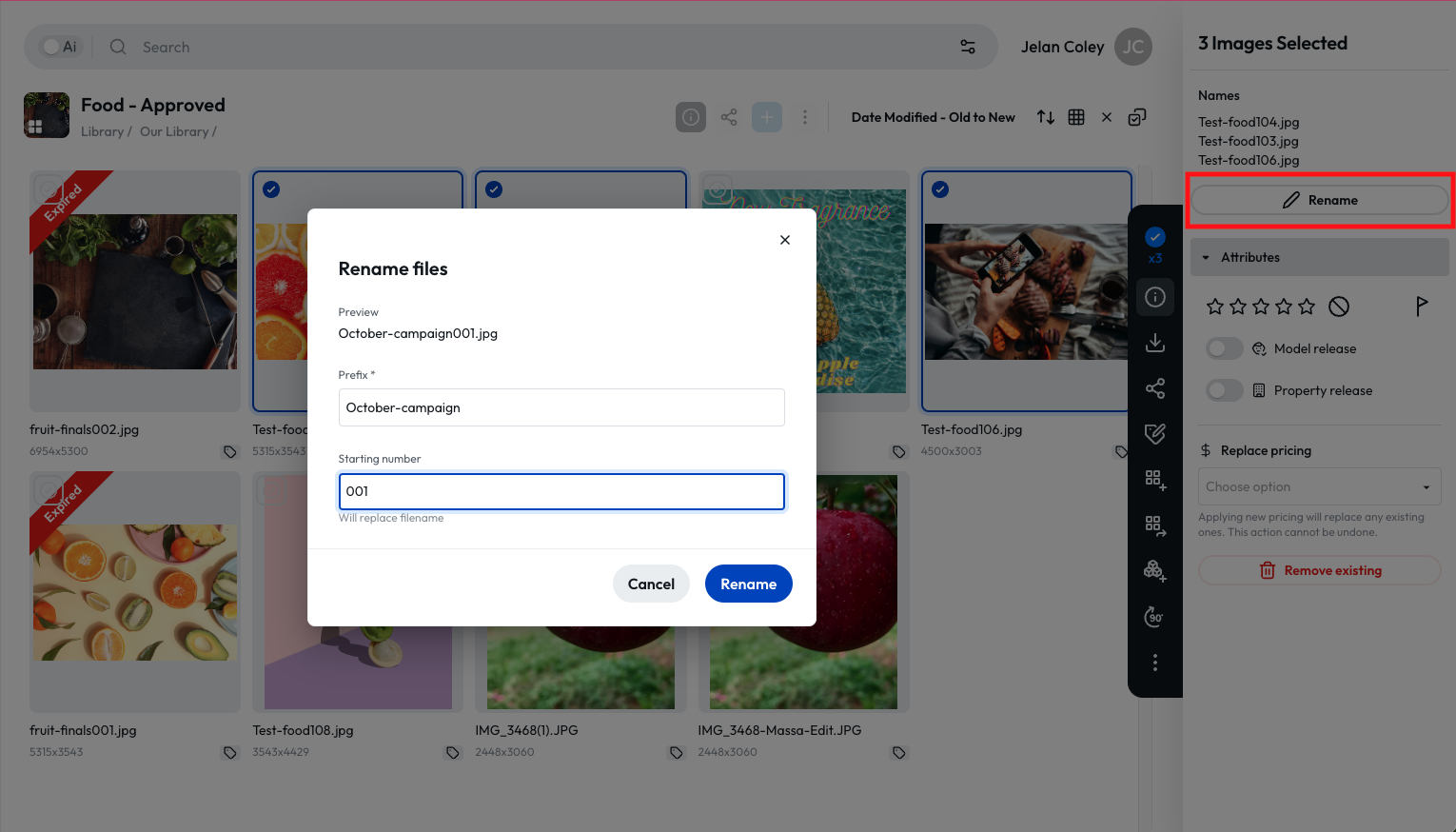This screenshot has height=832, width=1456.
Task: Click tag icon under fruit-finals001.jpg
Action: coord(230,753)
